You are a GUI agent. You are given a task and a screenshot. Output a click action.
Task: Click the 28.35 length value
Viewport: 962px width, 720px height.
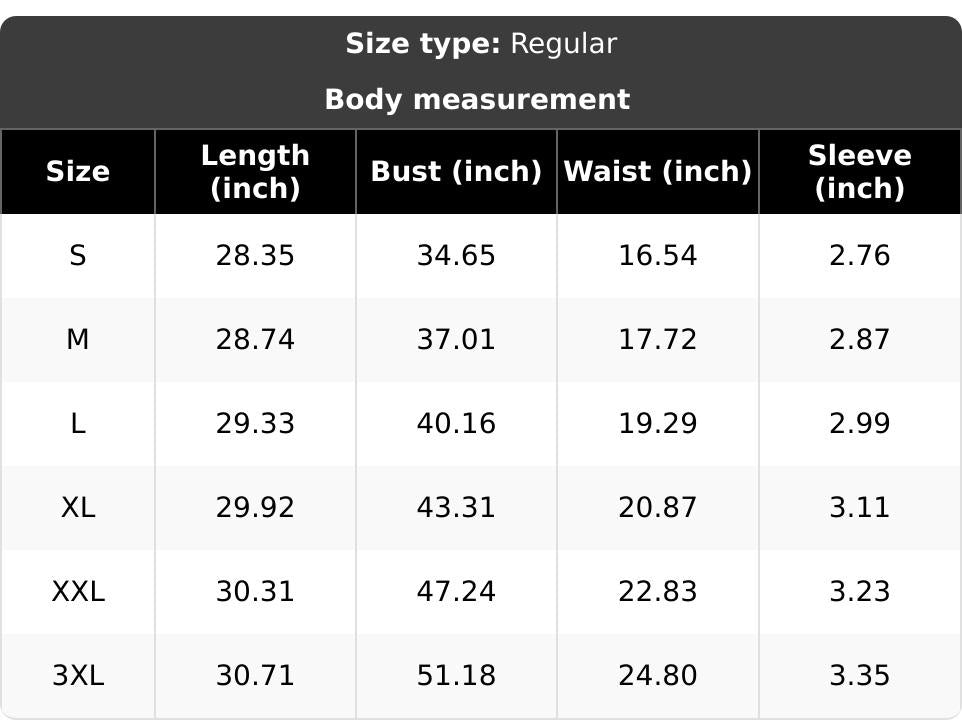pos(255,255)
